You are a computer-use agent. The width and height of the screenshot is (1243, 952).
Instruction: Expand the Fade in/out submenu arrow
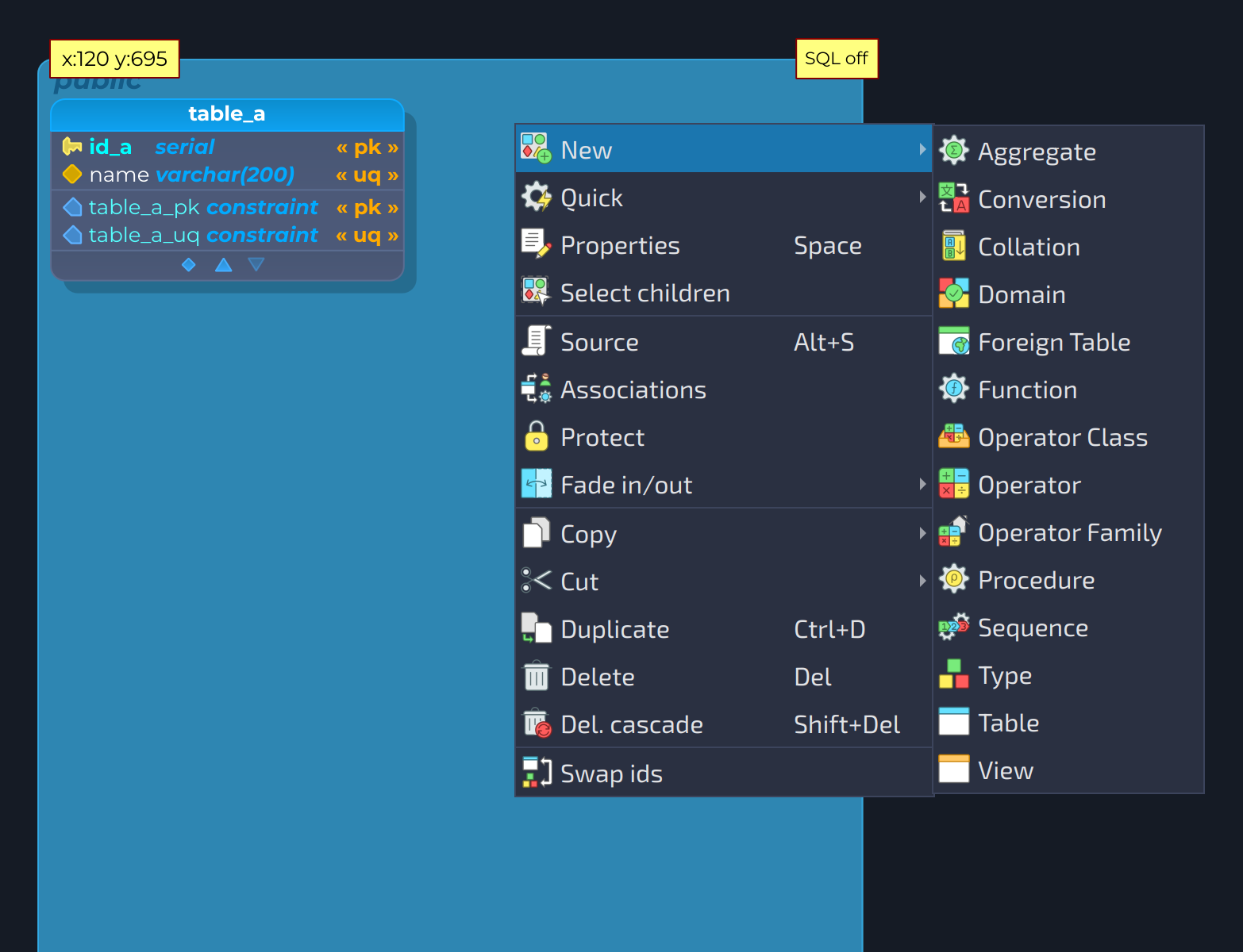[922, 484]
